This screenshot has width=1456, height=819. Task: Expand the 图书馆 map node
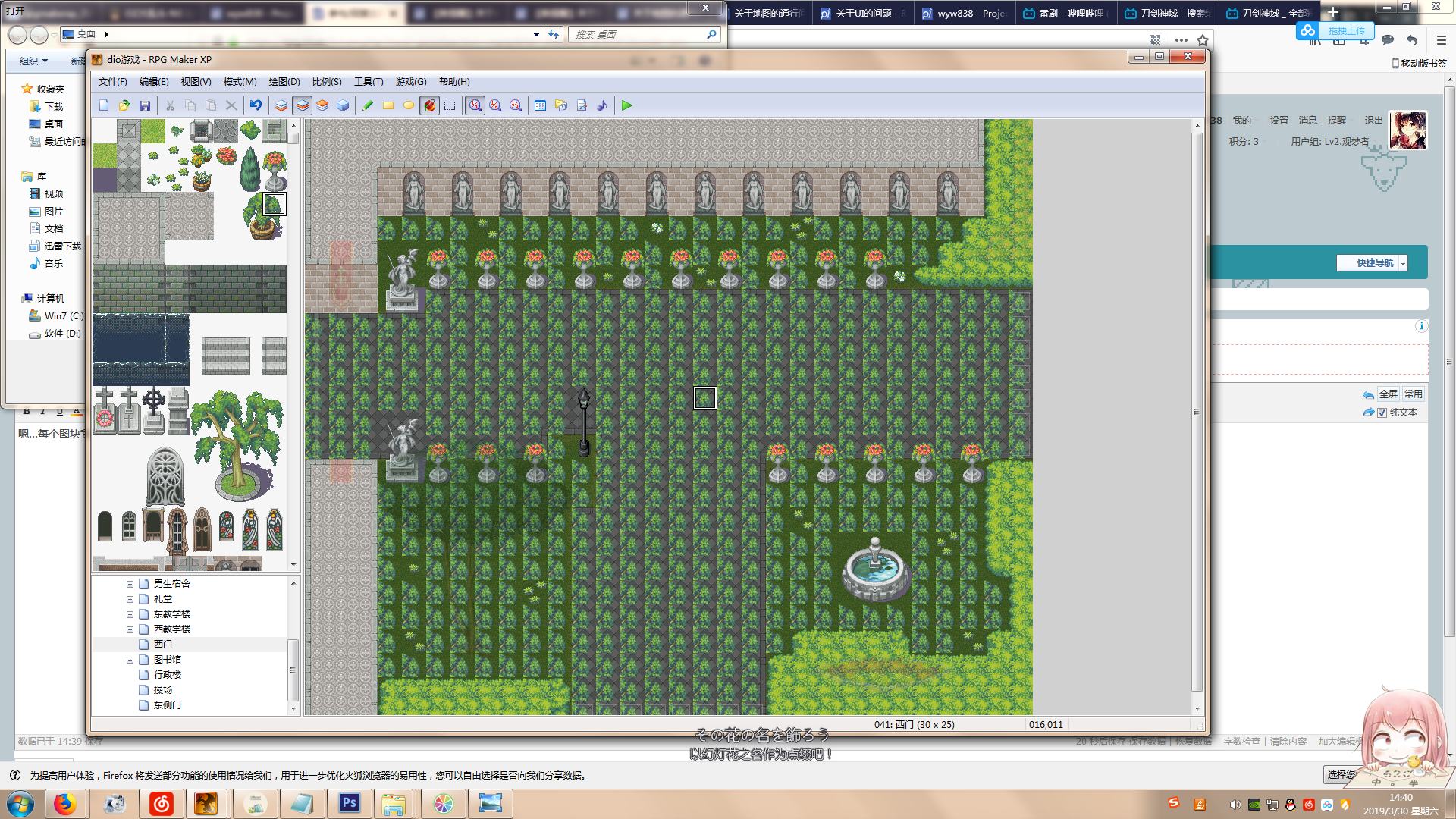click(x=130, y=660)
